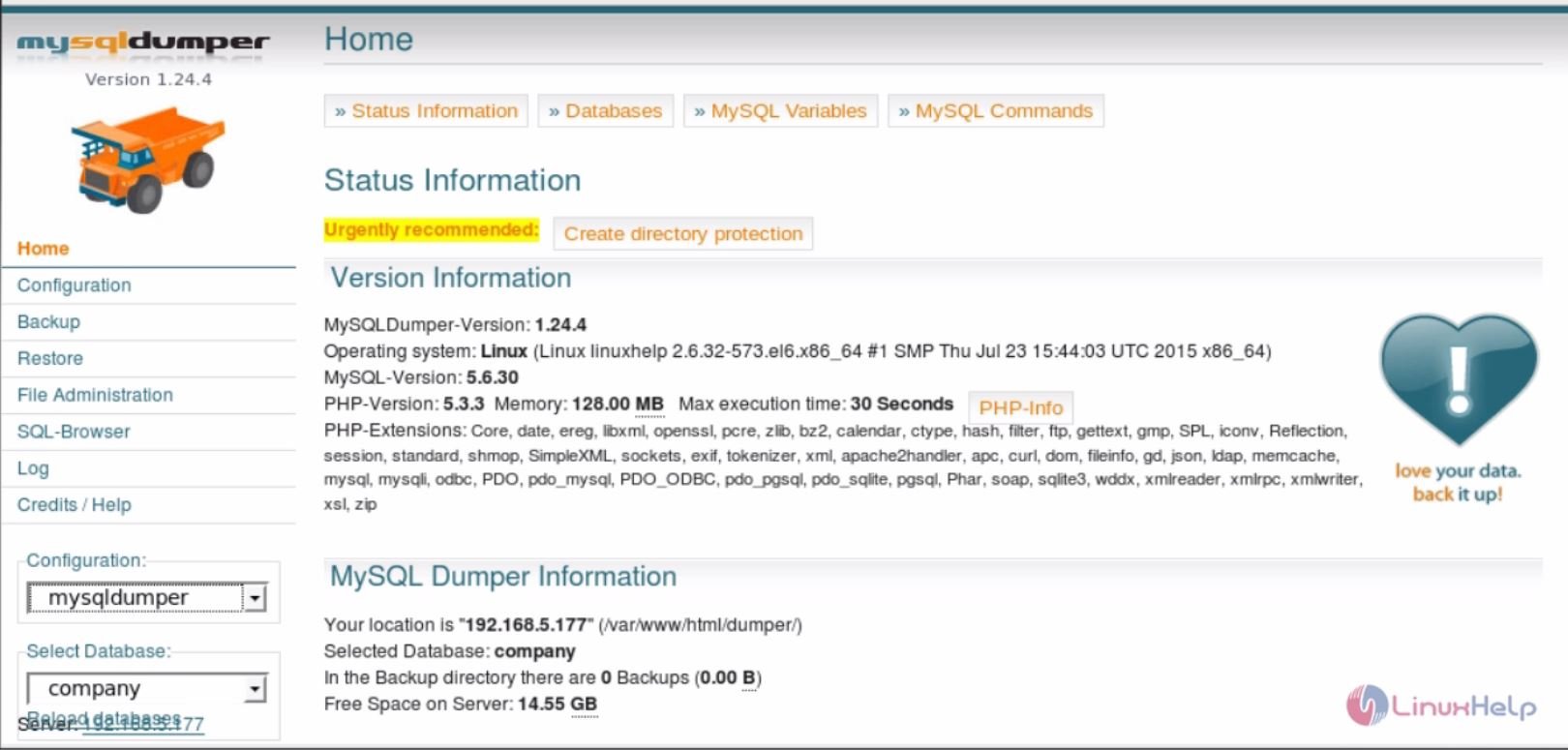
Task: Click the 'Free Space on Server: 14.55 GB' line
Action: tap(461, 705)
